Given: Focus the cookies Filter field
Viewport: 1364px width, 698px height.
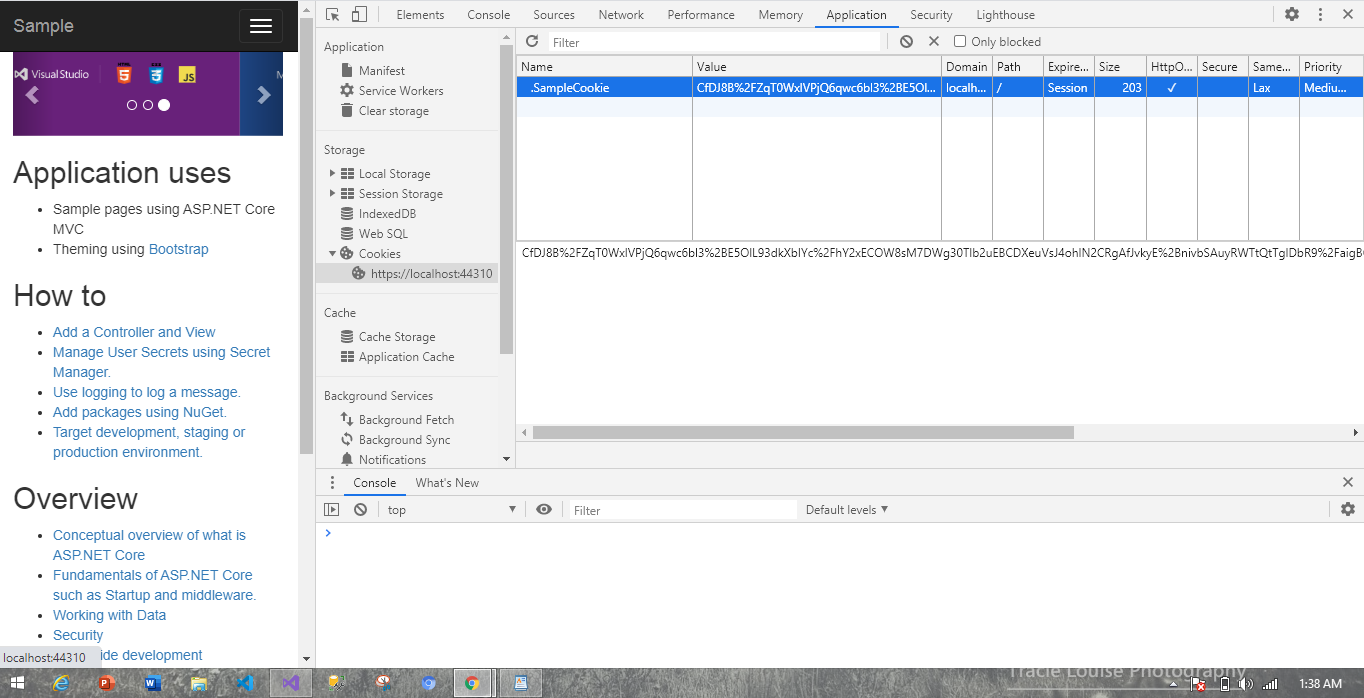Looking at the screenshot, I should point(715,42).
